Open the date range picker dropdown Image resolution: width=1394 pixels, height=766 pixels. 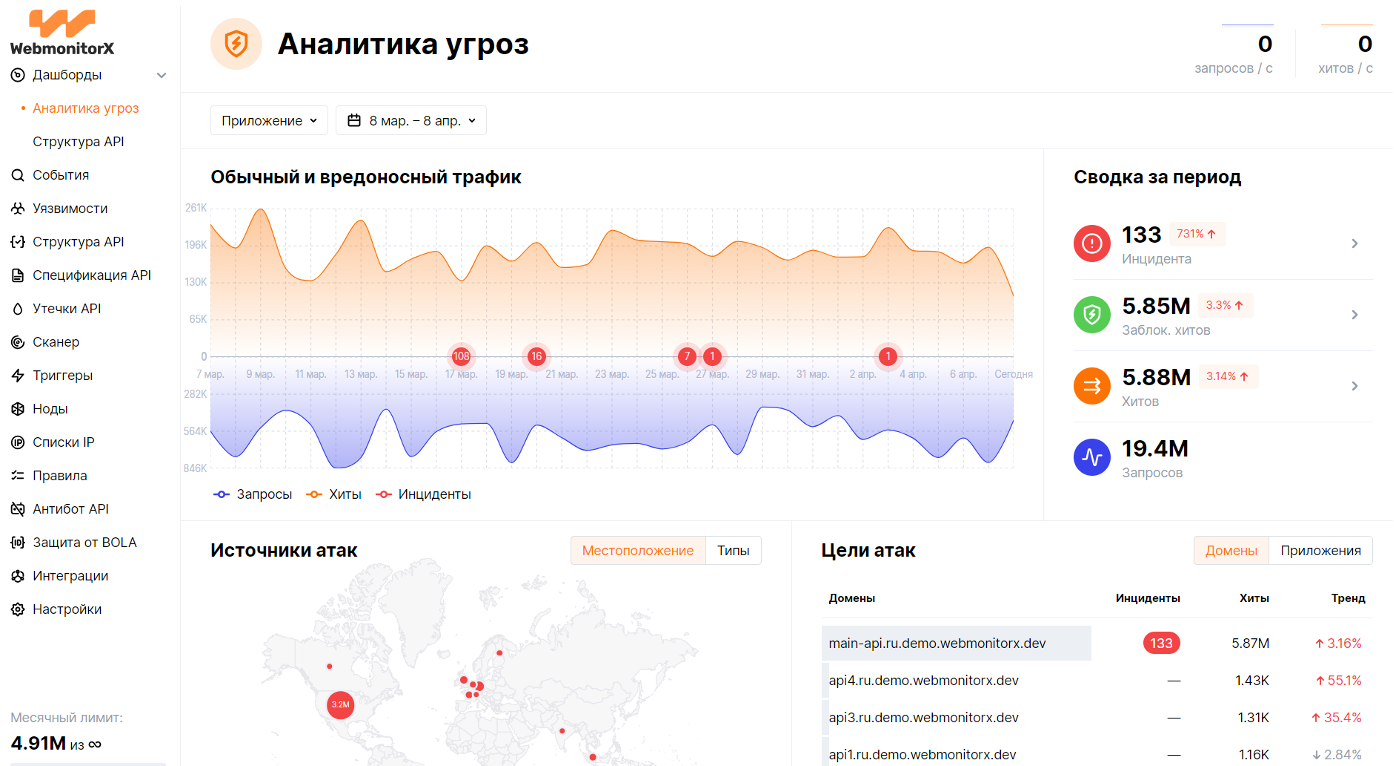(411, 121)
